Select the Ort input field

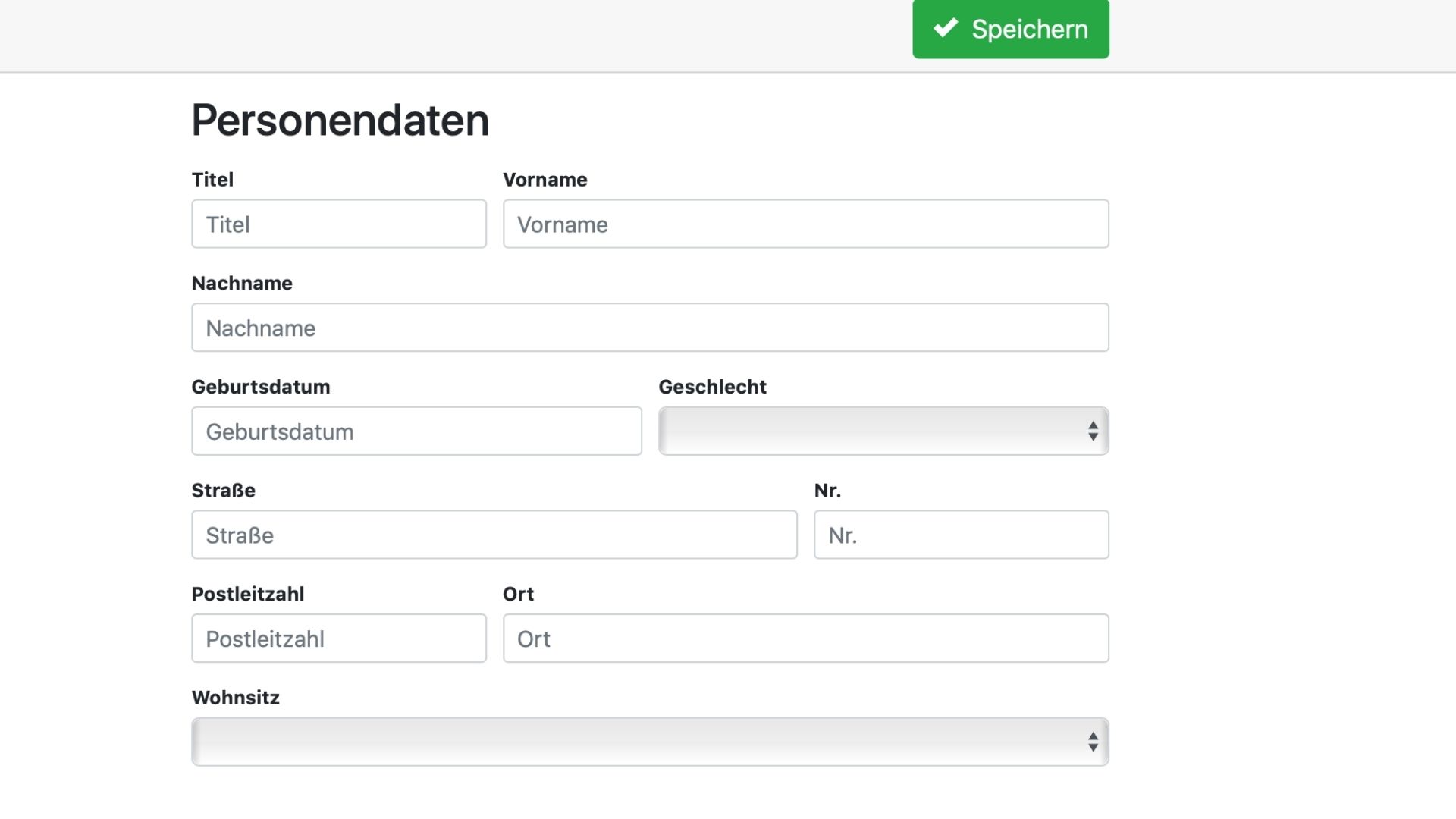point(805,639)
